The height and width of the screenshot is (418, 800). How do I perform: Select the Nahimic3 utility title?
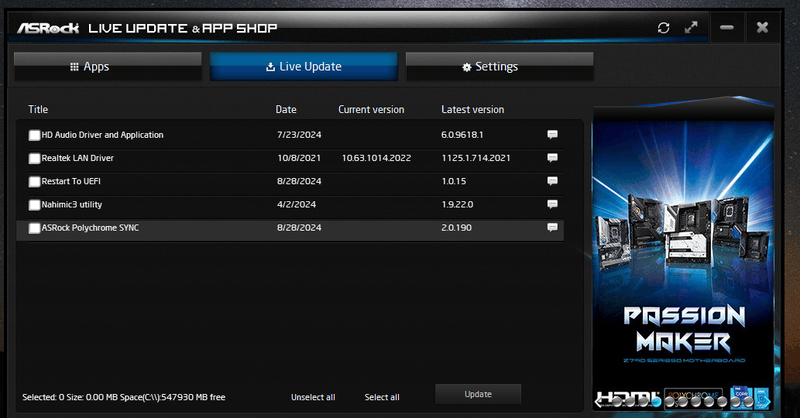coord(72,204)
